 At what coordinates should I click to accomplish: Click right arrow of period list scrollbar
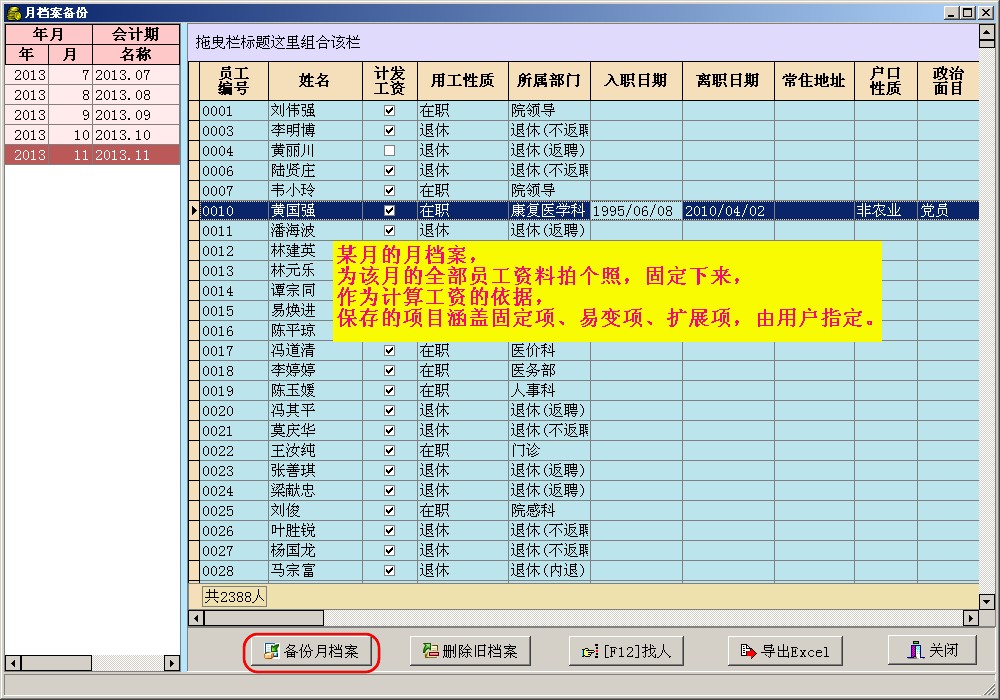click(x=173, y=663)
